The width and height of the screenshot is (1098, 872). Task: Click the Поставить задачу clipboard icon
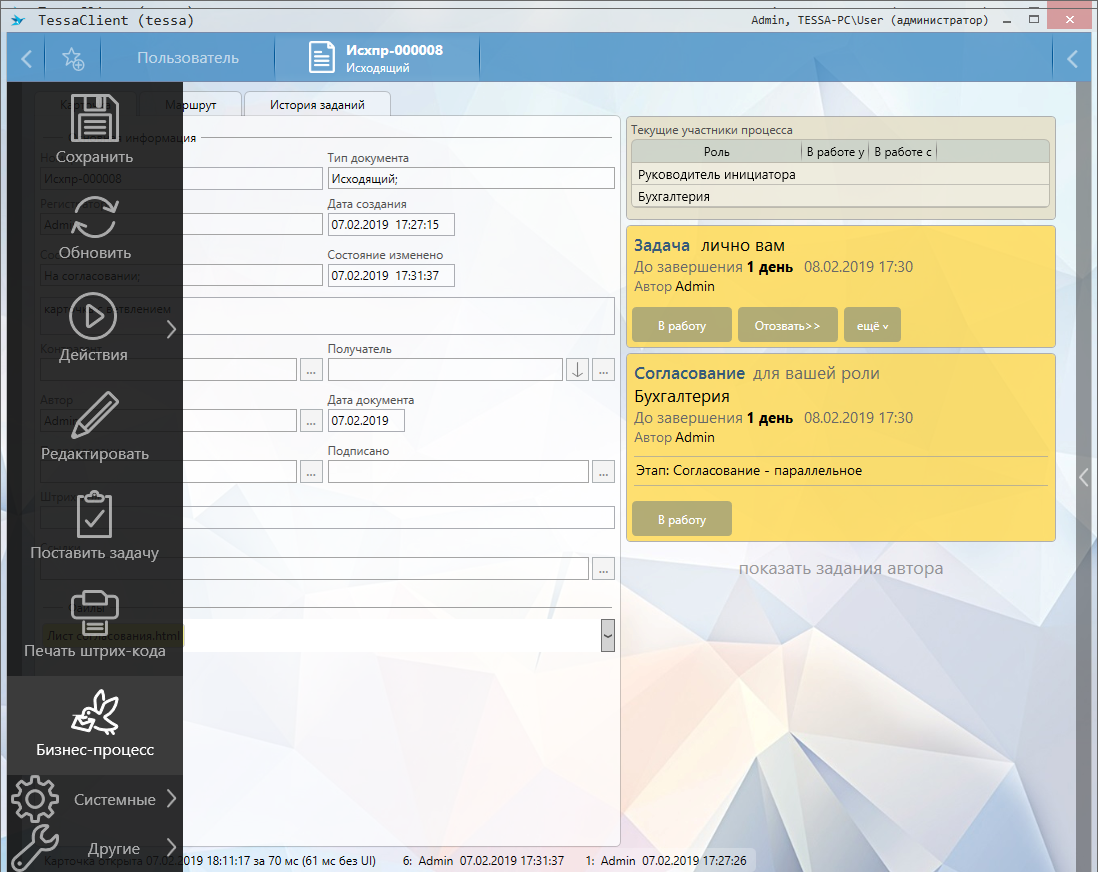coord(95,515)
